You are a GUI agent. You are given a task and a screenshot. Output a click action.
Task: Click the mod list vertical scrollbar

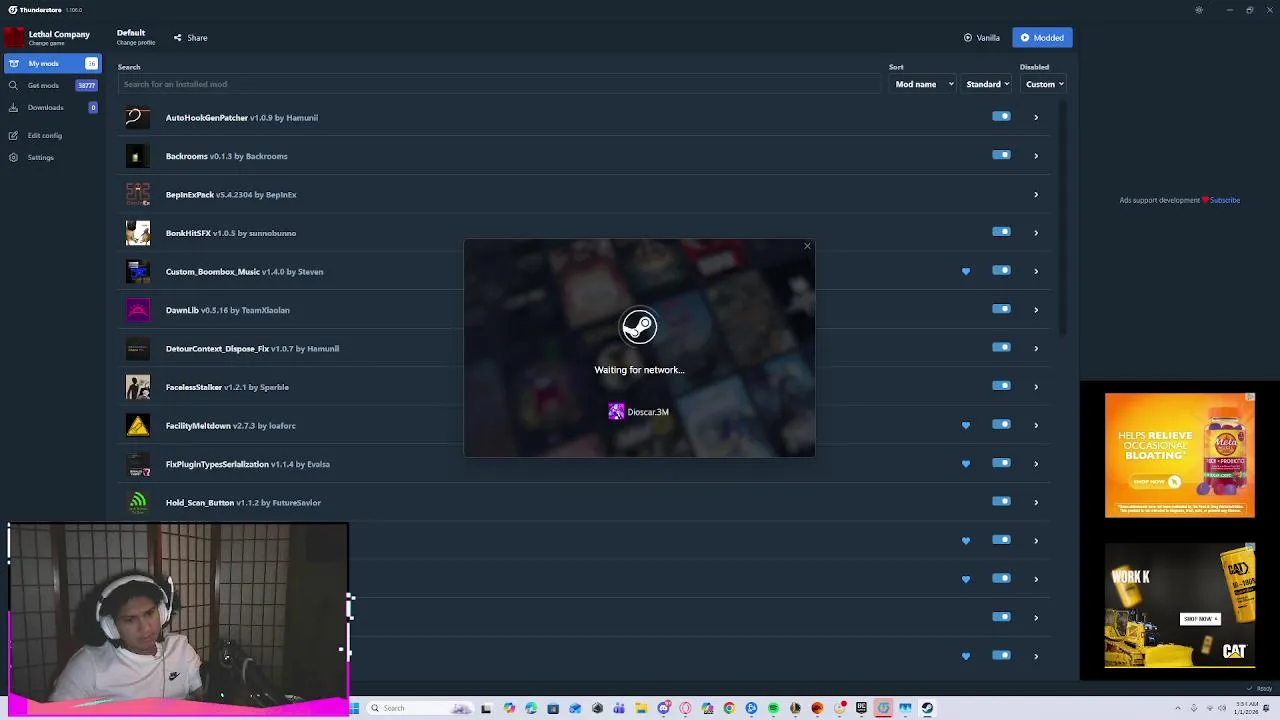tap(1061, 218)
